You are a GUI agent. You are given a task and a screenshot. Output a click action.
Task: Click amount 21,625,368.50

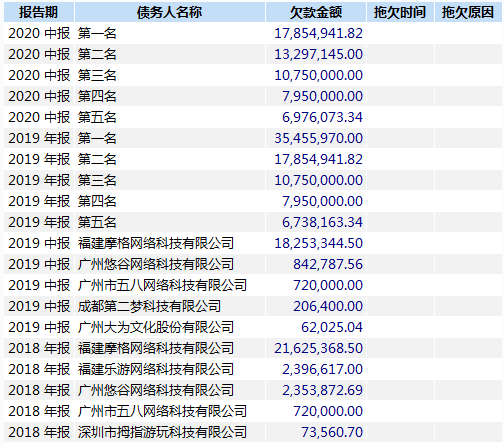tap(318, 348)
